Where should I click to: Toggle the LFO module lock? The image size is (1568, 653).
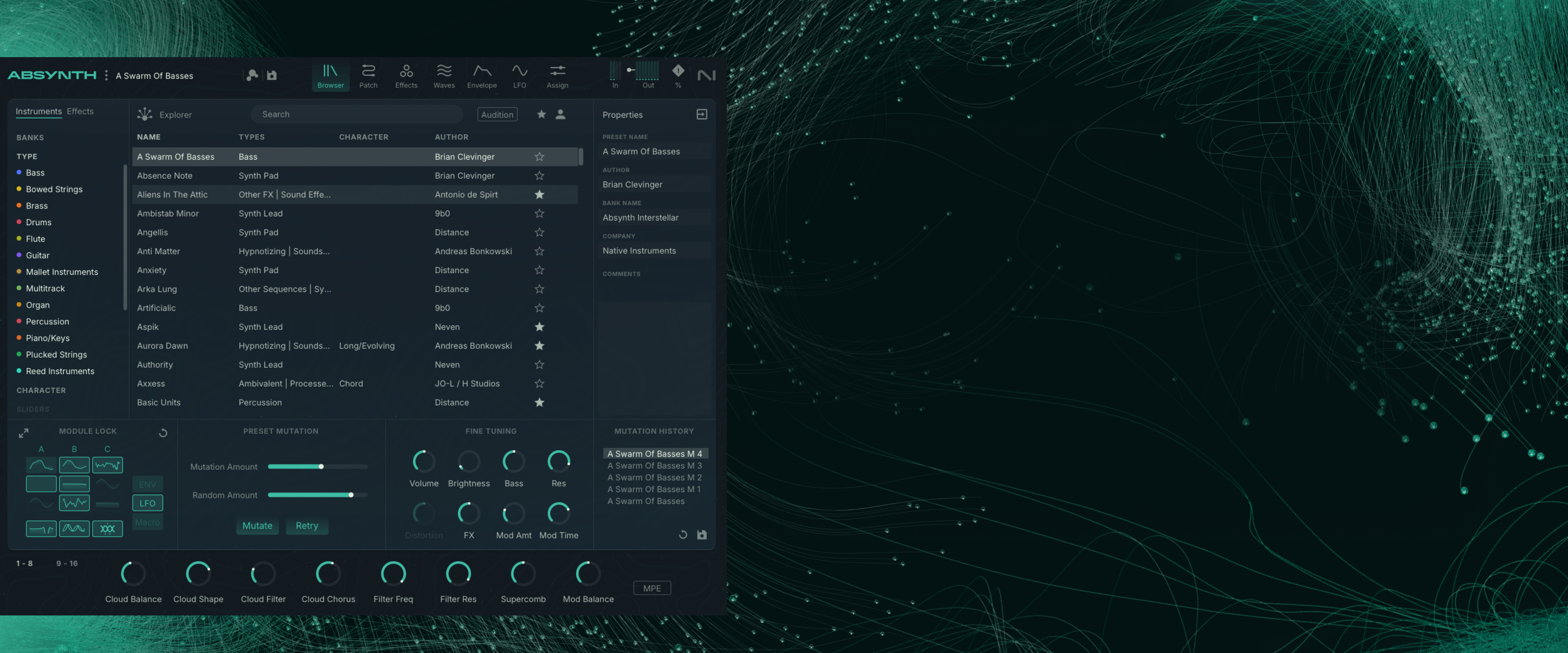point(147,503)
